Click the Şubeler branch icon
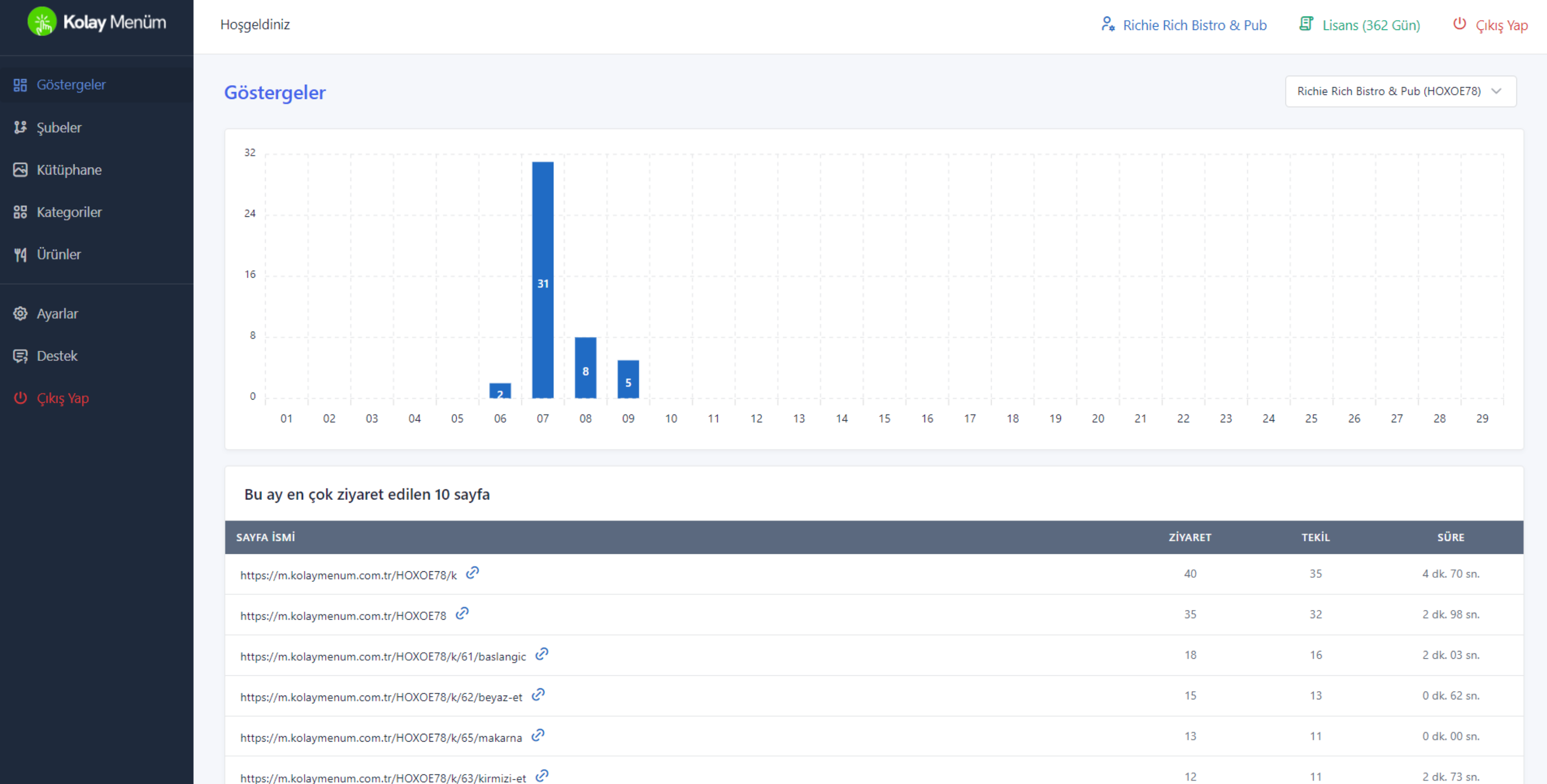Image resolution: width=1547 pixels, height=784 pixels. (20, 127)
